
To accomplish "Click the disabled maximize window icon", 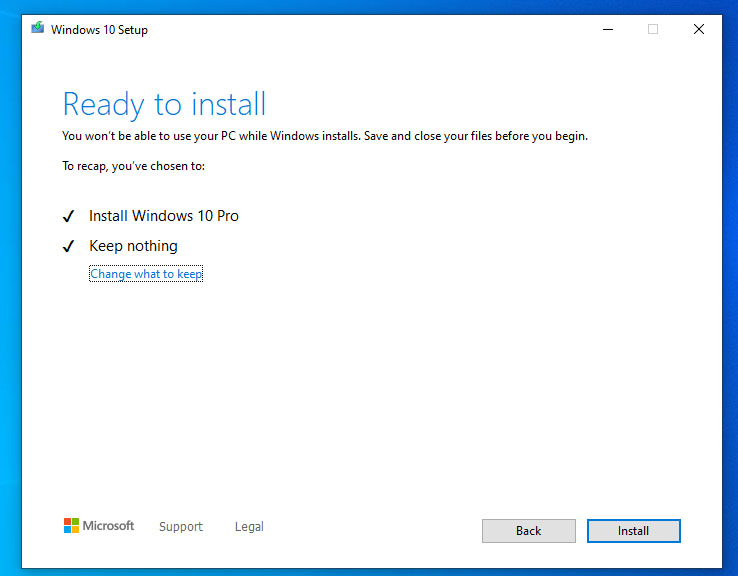I will pyautogui.click(x=653, y=29).
